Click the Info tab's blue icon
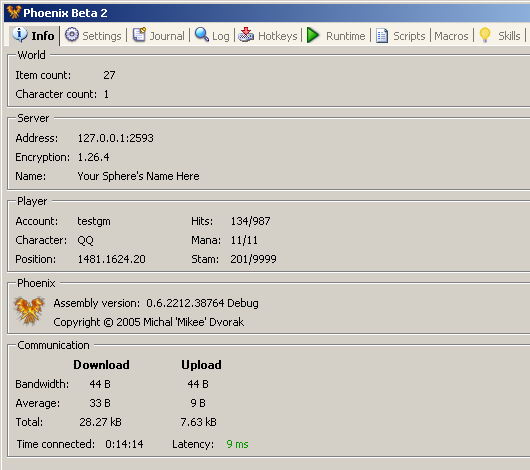530x470 pixels. 20,35
